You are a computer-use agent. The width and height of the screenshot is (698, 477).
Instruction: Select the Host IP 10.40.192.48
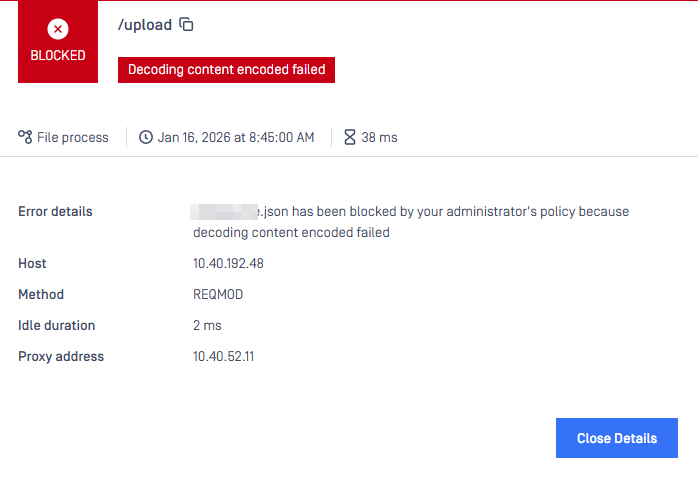tap(228, 264)
